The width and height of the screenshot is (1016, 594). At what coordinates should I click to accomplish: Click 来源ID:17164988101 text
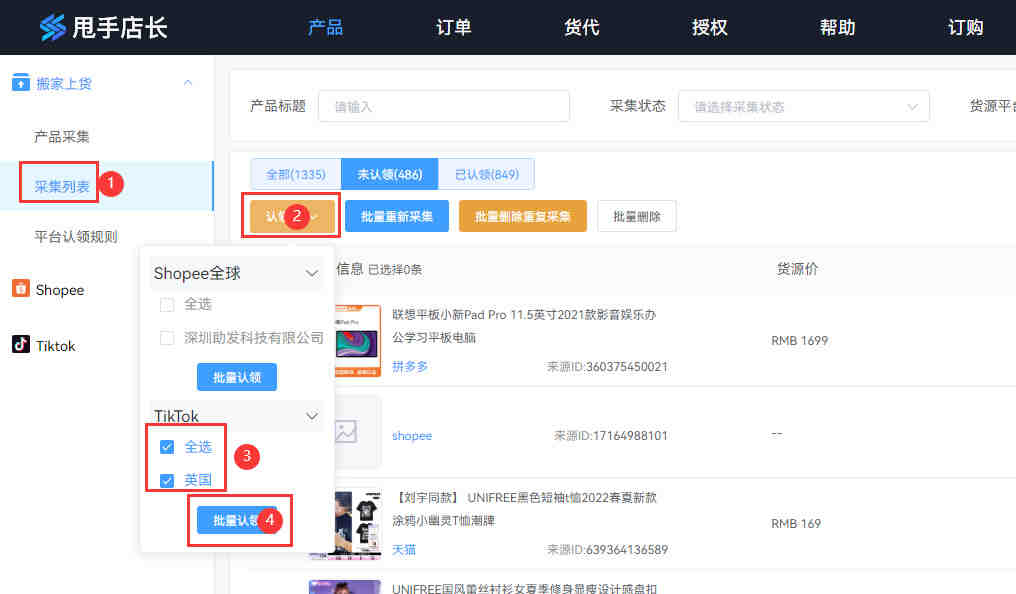tap(610, 436)
